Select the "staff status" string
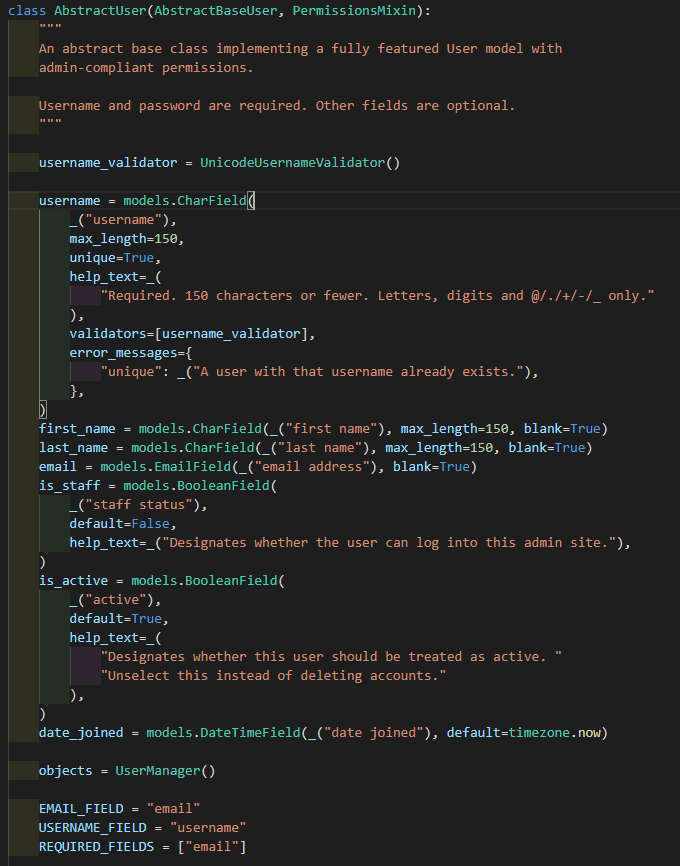Image resolution: width=680 pixels, height=866 pixels. 139,505
